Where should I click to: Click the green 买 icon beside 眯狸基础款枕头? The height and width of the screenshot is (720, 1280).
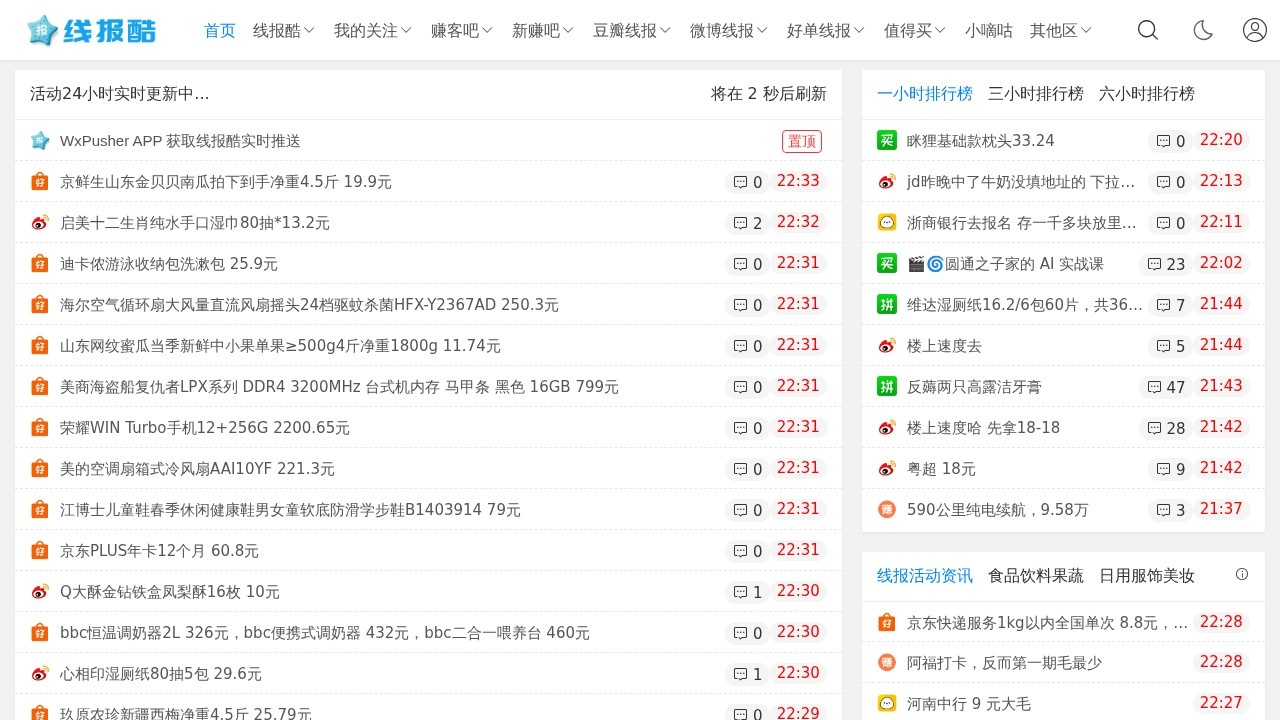coord(887,140)
